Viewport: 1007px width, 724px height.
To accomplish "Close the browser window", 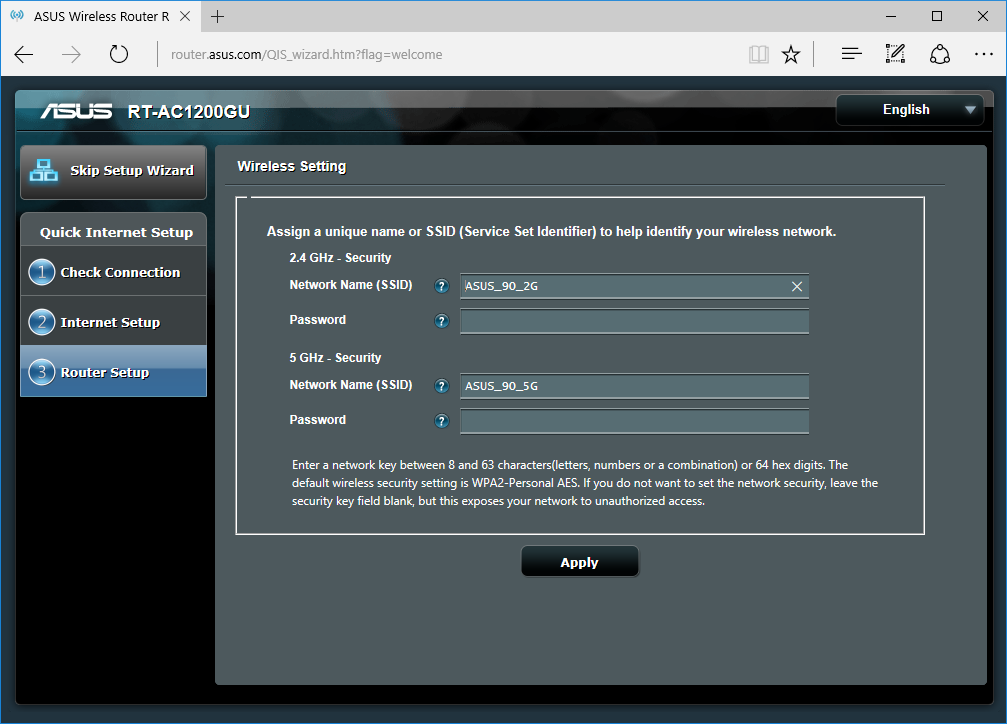I will tap(983, 16).
